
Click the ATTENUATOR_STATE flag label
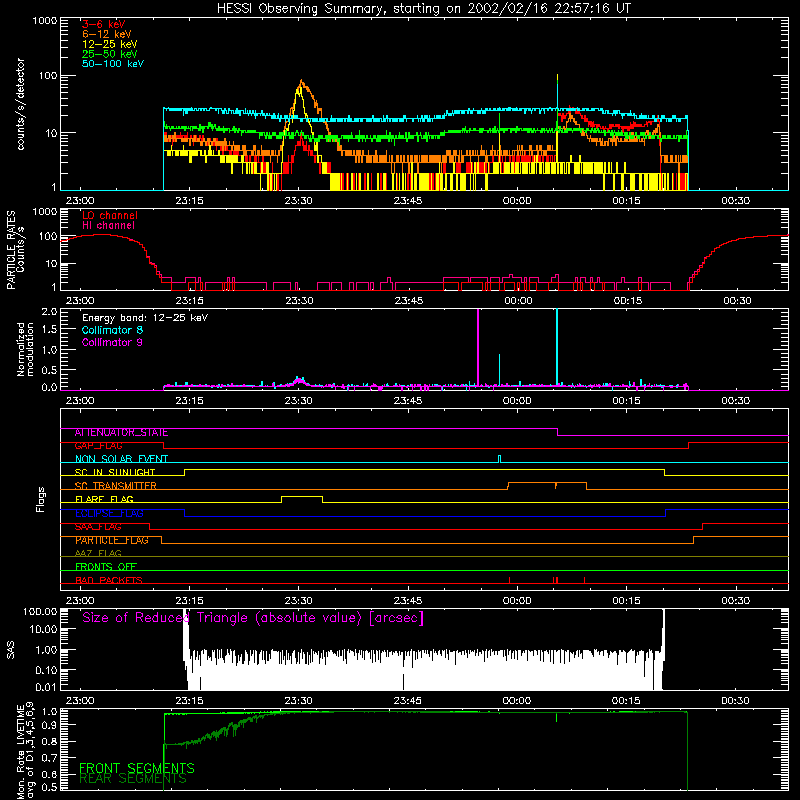[121, 433]
